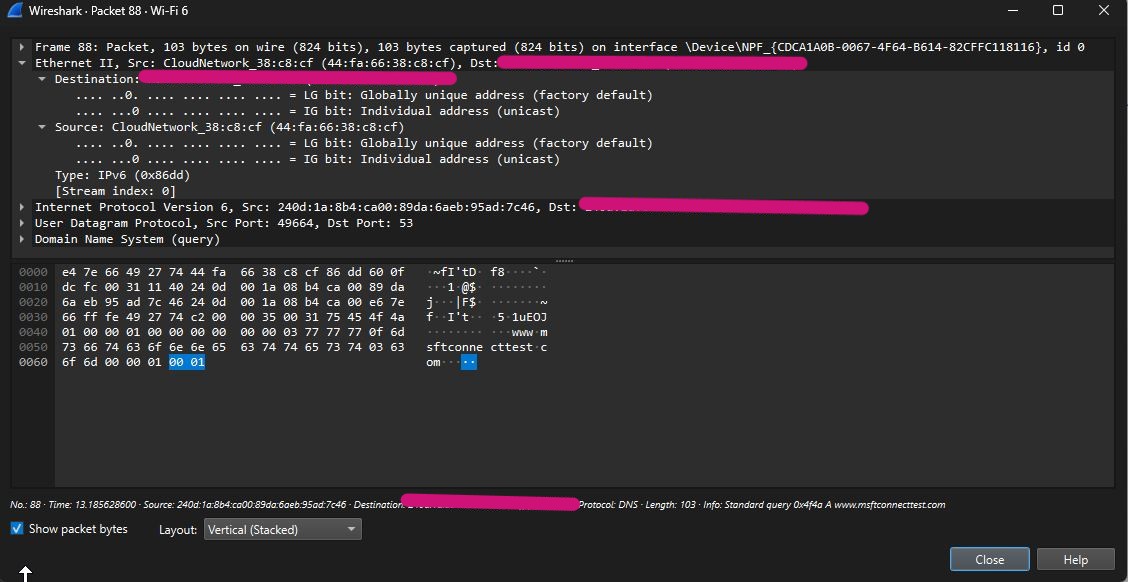Click the highlighted 00 01 hex bytes
This screenshot has height=582, width=1128.
187,363
